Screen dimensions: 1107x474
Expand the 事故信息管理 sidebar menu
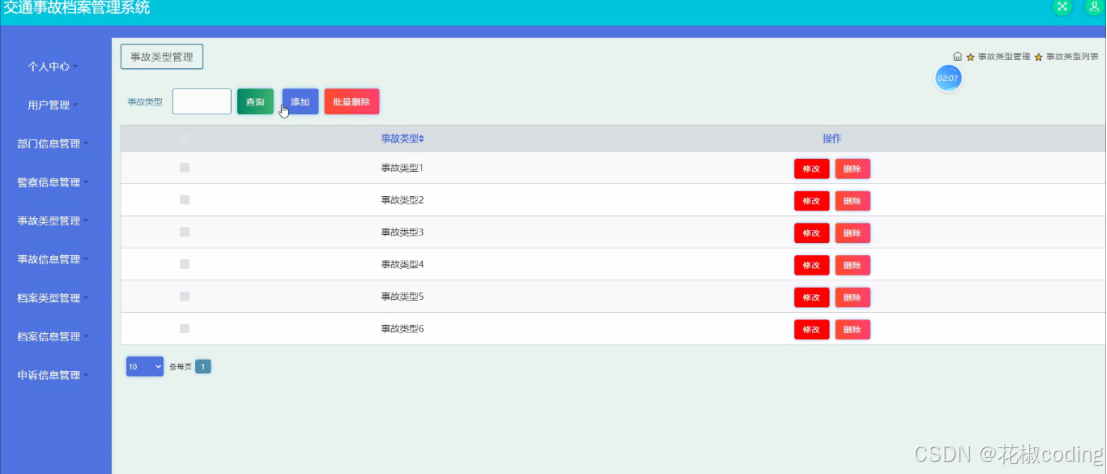click(53, 259)
